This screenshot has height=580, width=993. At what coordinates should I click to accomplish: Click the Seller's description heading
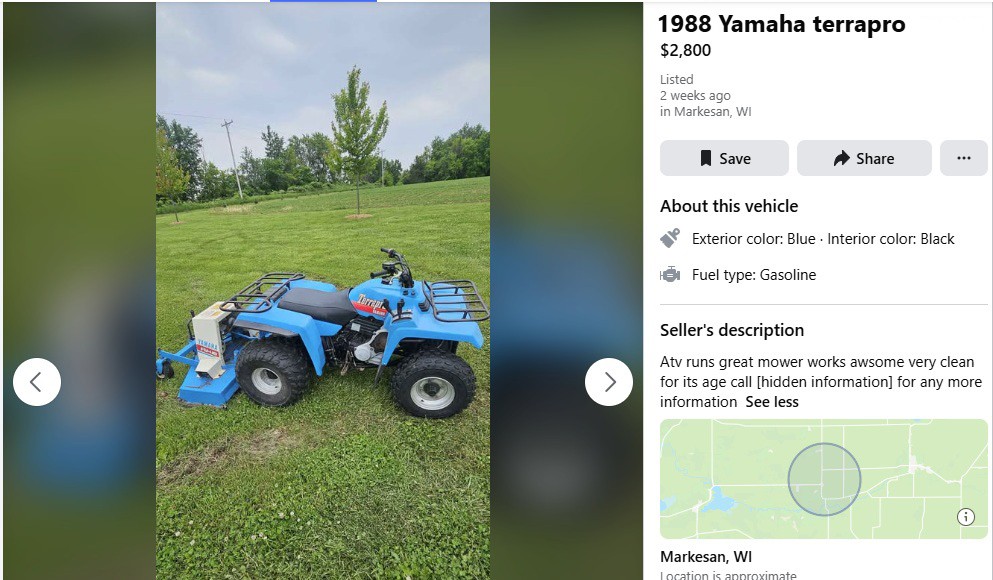click(732, 331)
